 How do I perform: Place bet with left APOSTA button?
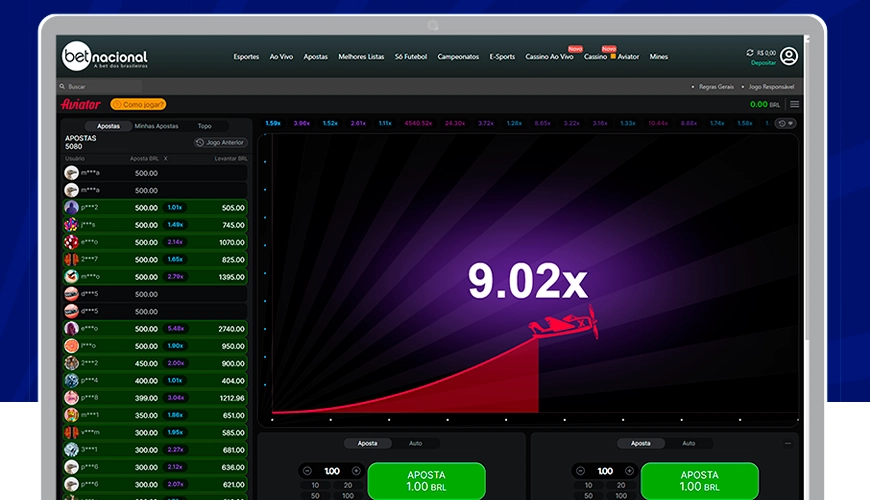coord(427,481)
